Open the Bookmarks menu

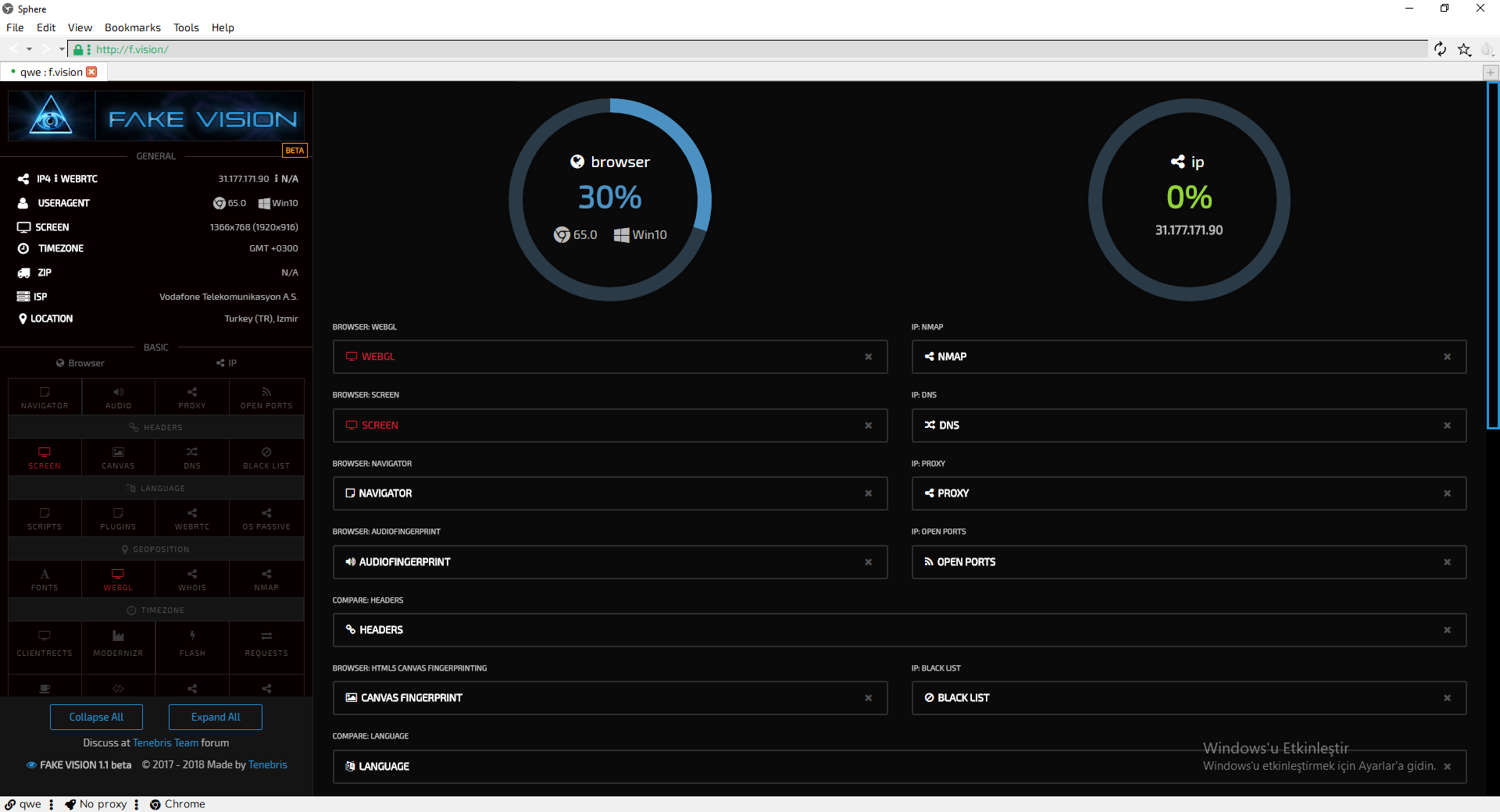[x=133, y=27]
